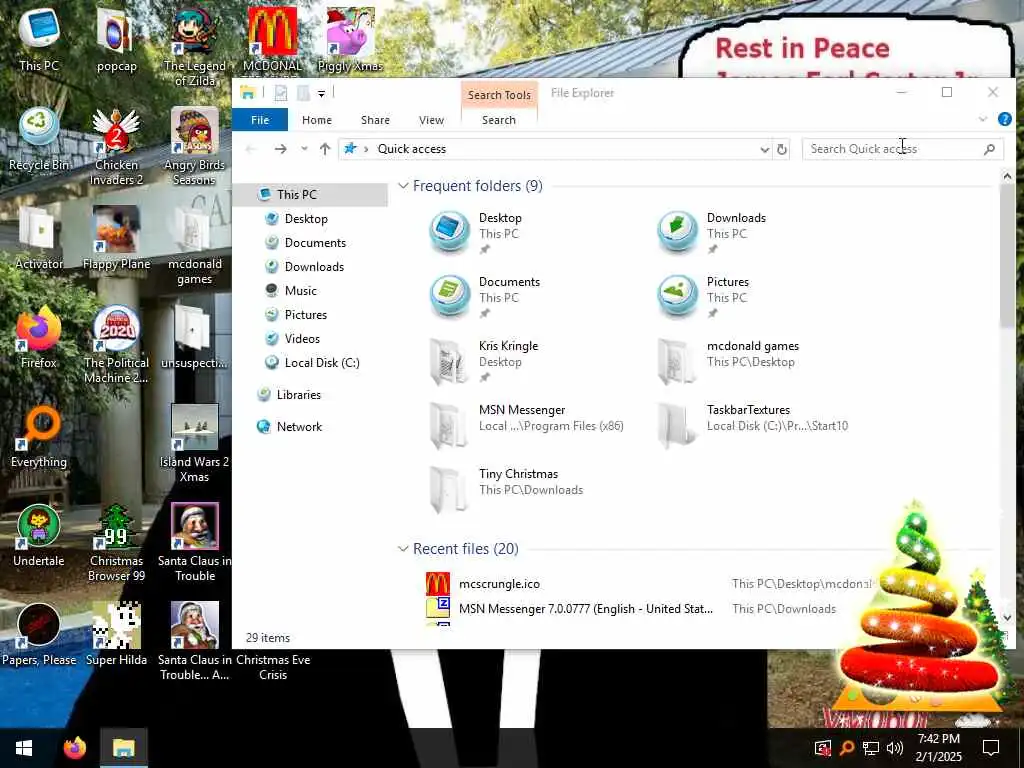This screenshot has height=768, width=1024.
Task: Collapse the Frequent folders section
Action: click(x=404, y=186)
